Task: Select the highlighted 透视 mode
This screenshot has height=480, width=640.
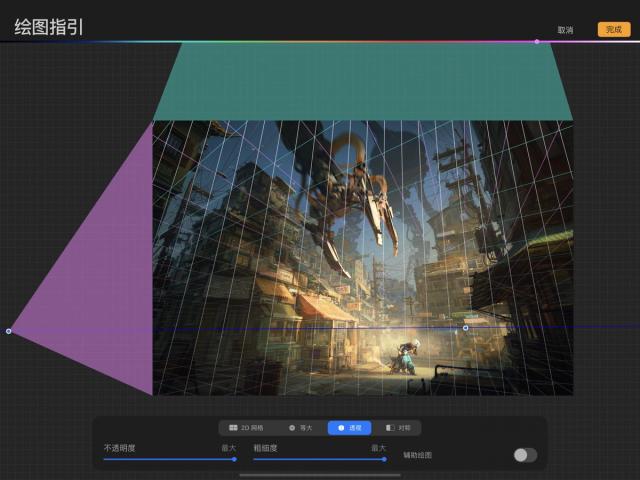Action: tap(349, 428)
